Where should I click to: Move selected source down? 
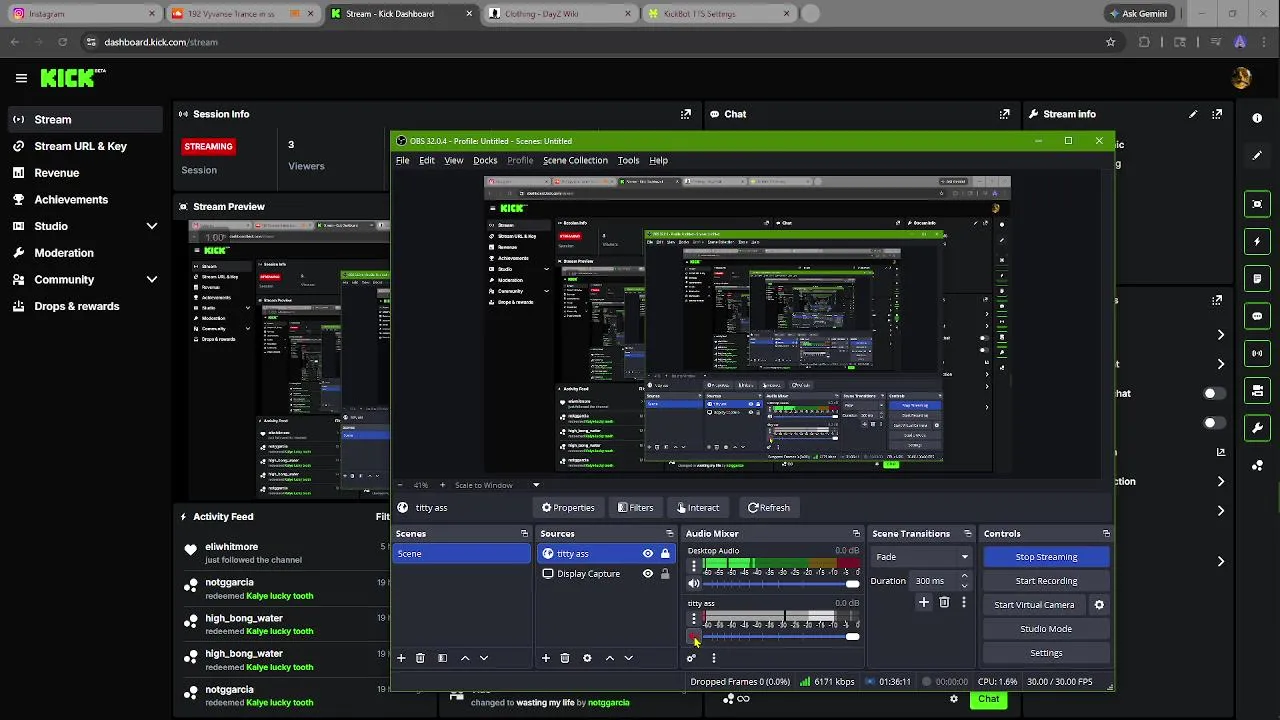(x=628, y=658)
